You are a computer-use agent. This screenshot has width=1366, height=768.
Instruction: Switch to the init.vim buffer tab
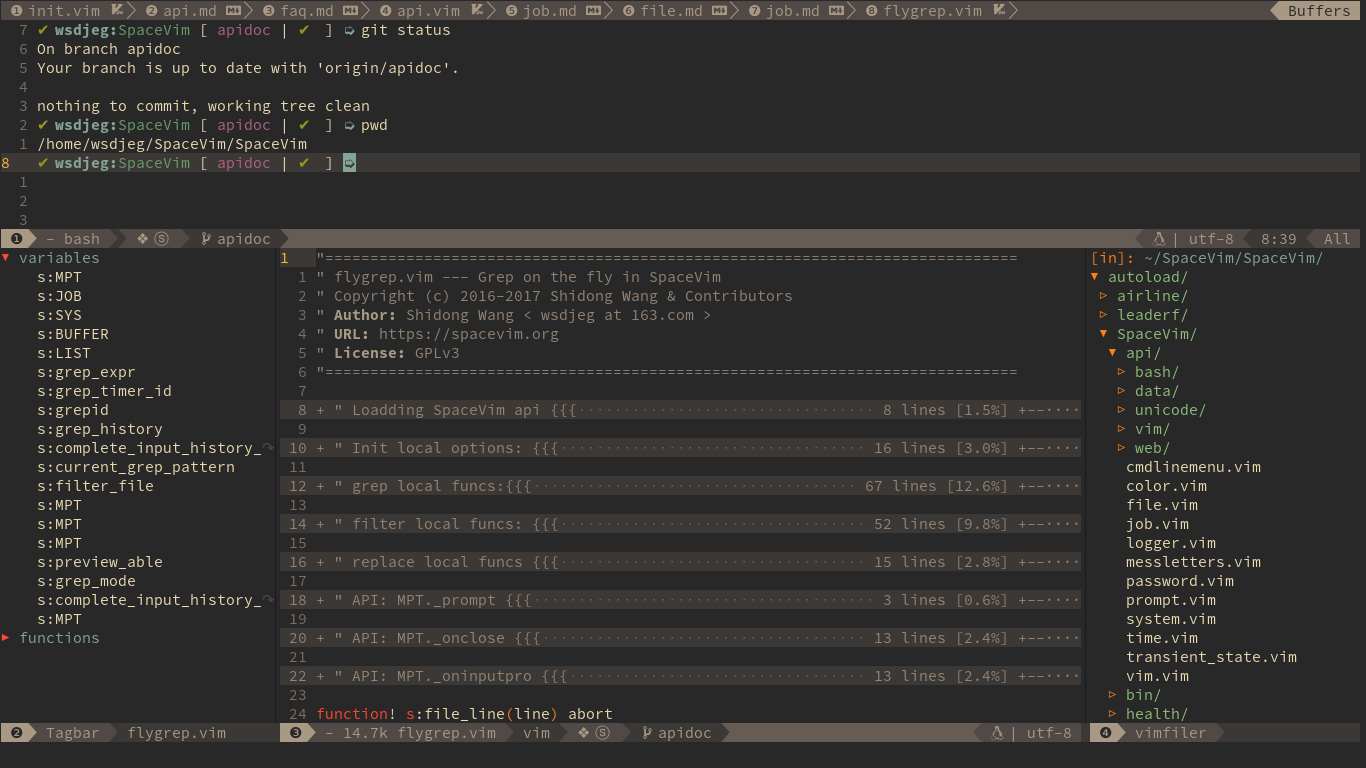65,11
